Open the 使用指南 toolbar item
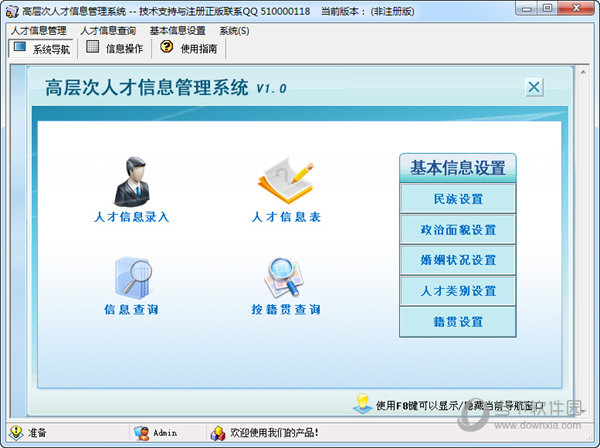The width and height of the screenshot is (600, 448). [189, 48]
